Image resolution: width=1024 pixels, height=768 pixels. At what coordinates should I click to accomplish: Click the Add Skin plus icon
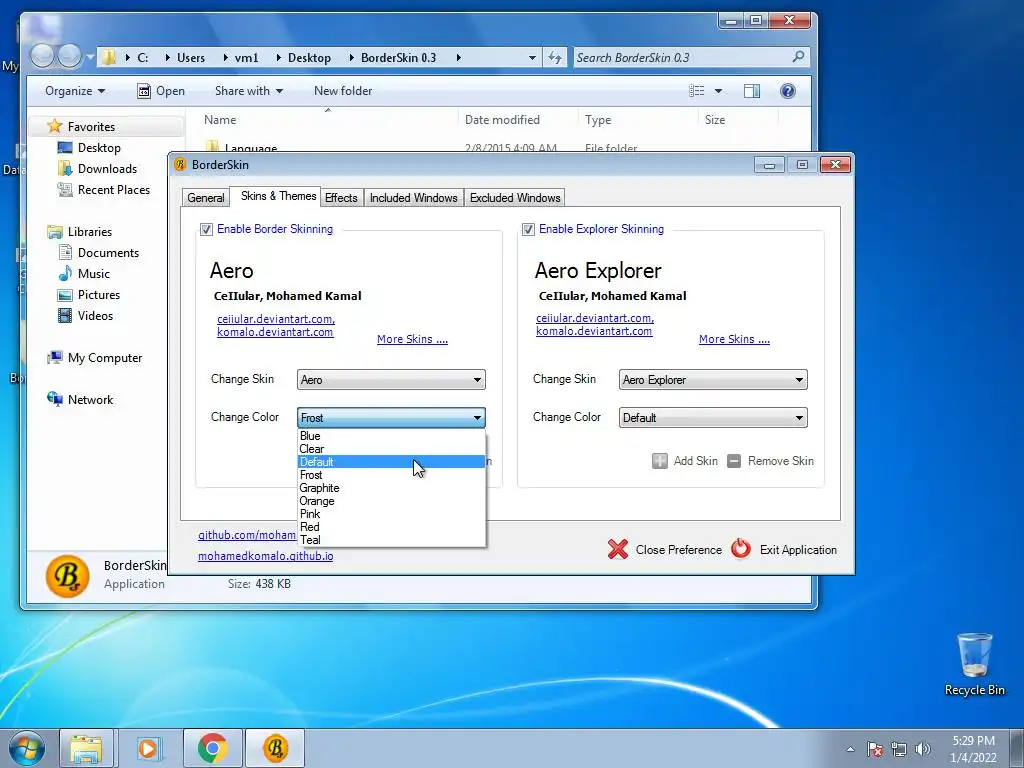tap(660, 461)
